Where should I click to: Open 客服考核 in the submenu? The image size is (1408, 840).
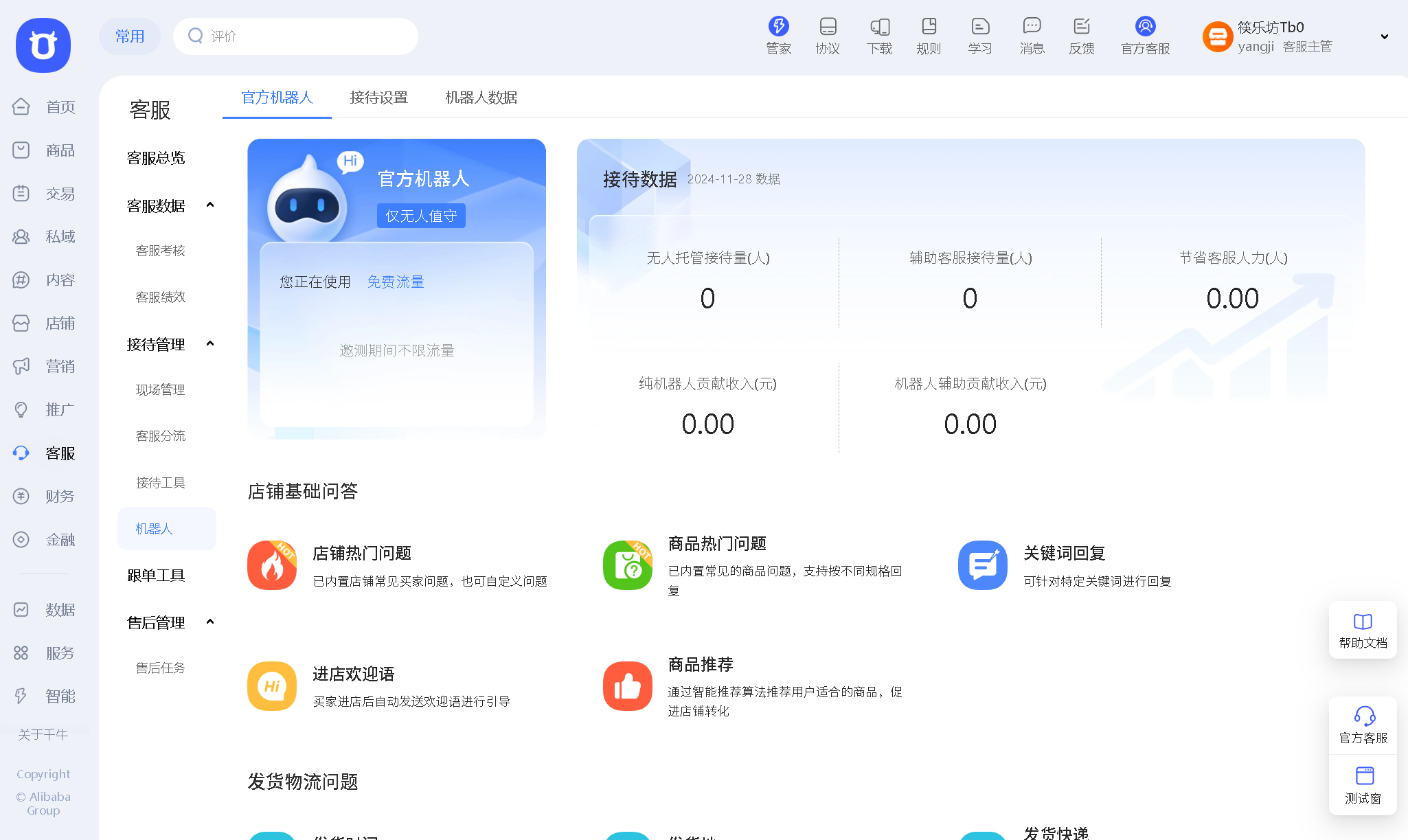(x=161, y=251)
